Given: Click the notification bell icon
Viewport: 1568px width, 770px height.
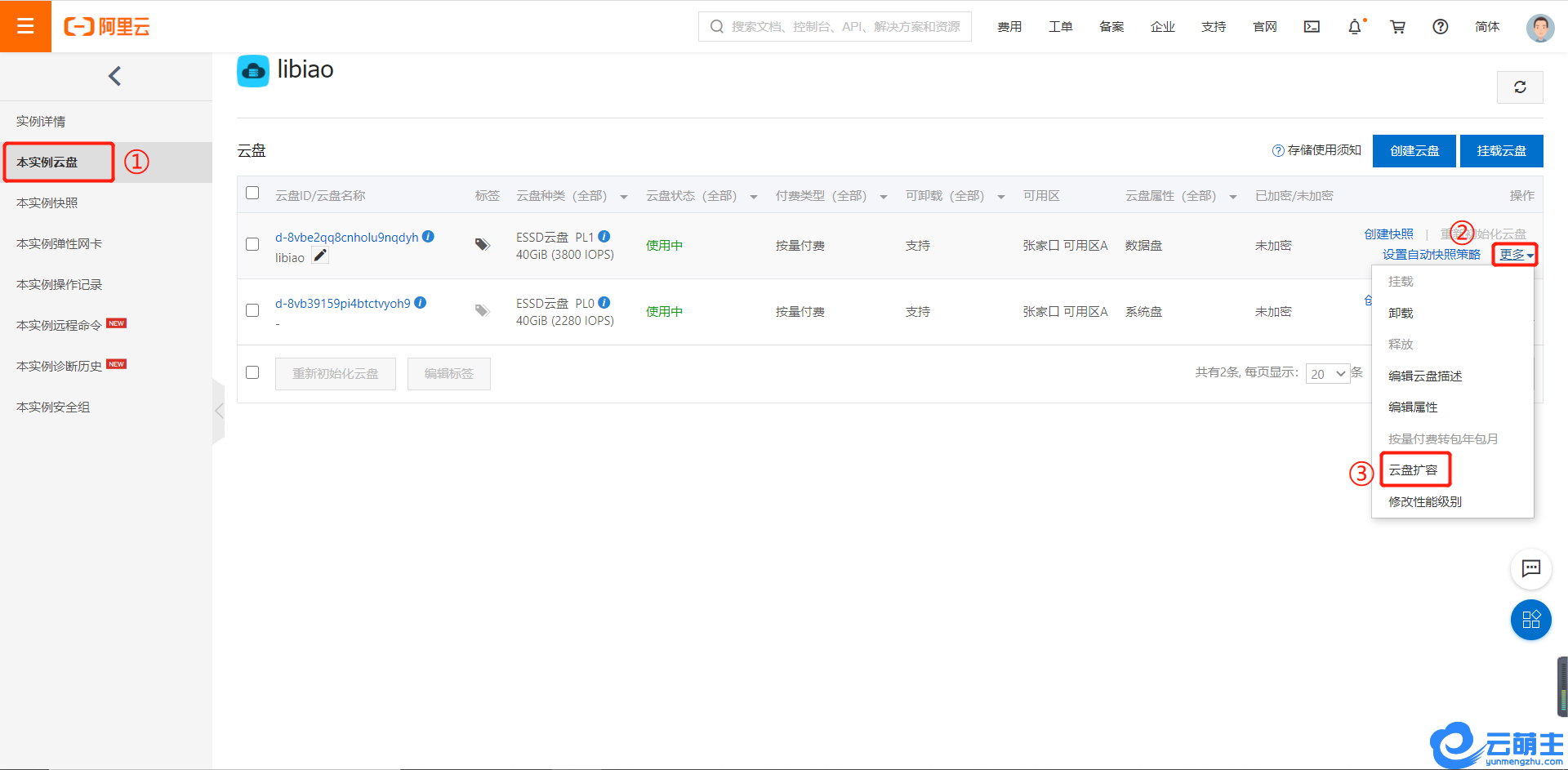Looking at the screenshot, I should point(1354,27).
